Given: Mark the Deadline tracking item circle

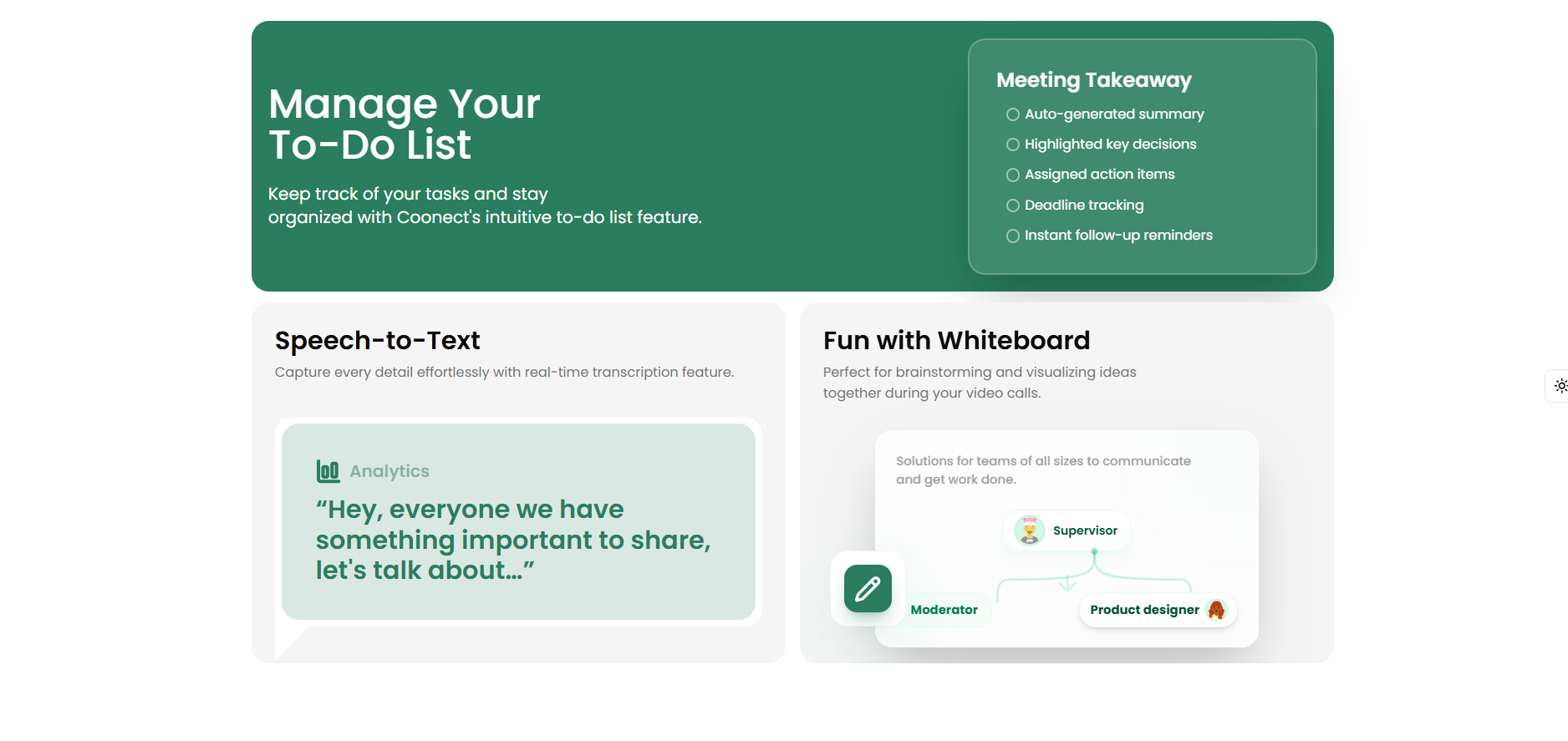Looking at the screenshot, I should tap(1013, 206).
